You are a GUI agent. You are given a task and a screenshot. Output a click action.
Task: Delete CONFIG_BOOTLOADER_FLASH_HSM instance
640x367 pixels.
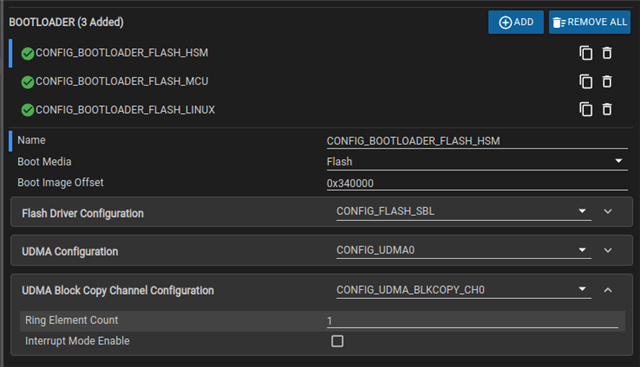click(x=607, y=53)
